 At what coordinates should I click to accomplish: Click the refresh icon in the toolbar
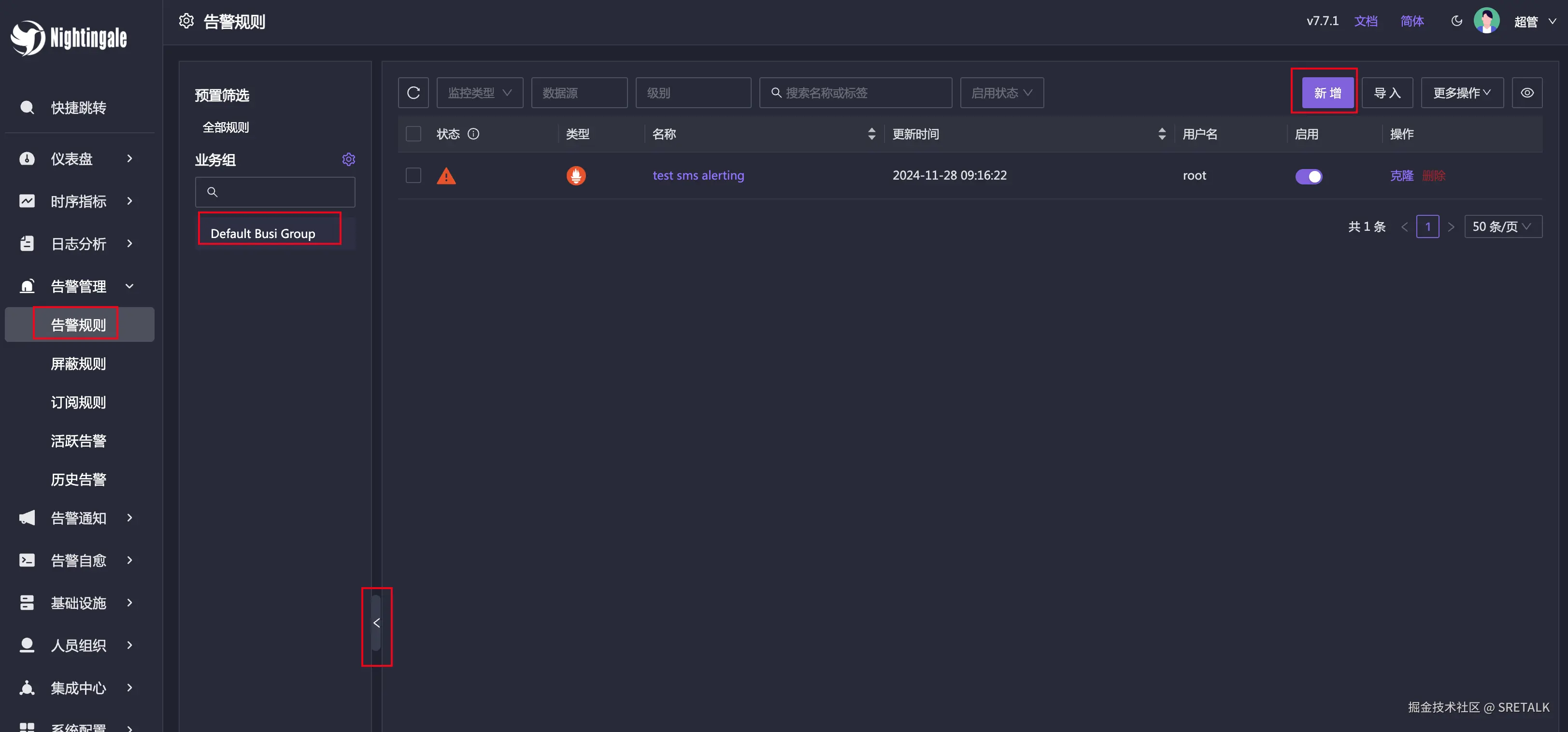(413, 93)
